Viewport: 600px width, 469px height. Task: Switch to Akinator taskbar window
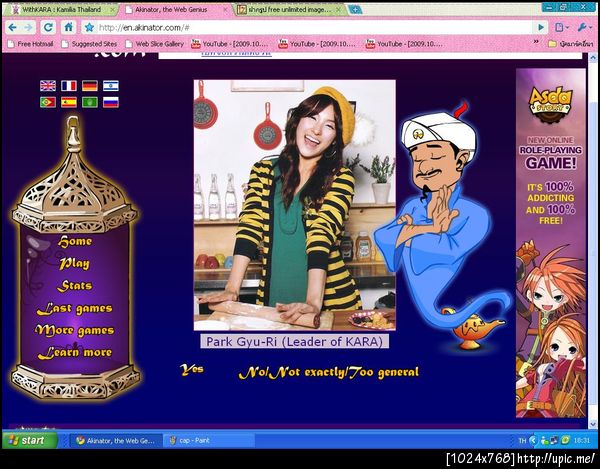click(116, 440)
